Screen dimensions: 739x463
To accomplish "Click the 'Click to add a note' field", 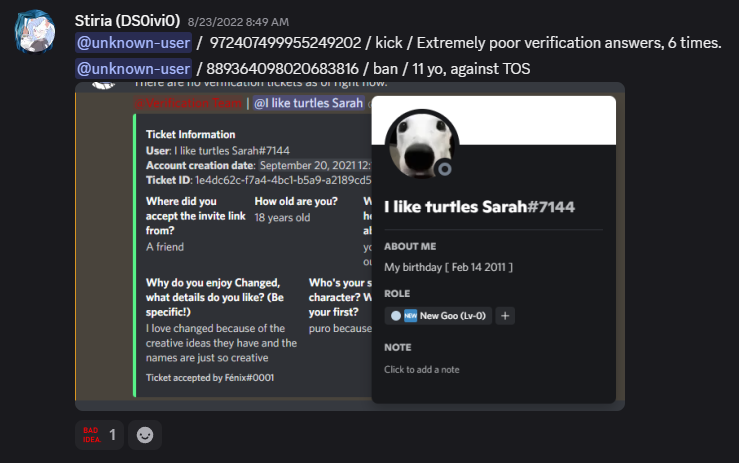I will tap(422, 370).
